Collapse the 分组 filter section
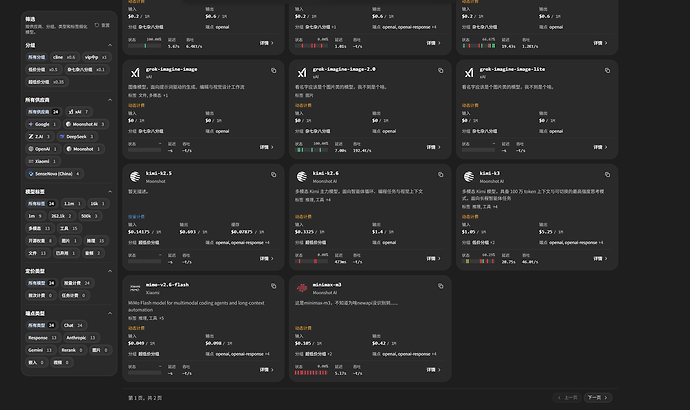 pos(110,45)
